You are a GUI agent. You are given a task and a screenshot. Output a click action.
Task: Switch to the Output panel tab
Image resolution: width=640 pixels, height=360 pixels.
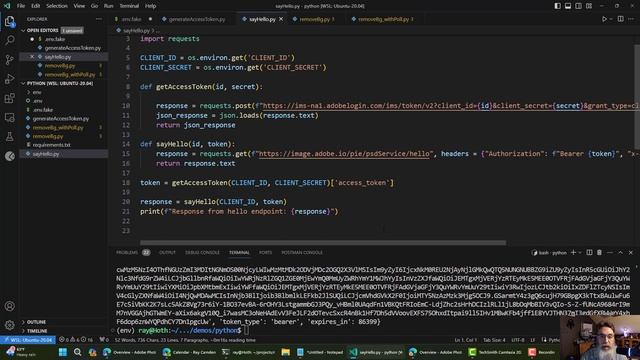[167, 253]
